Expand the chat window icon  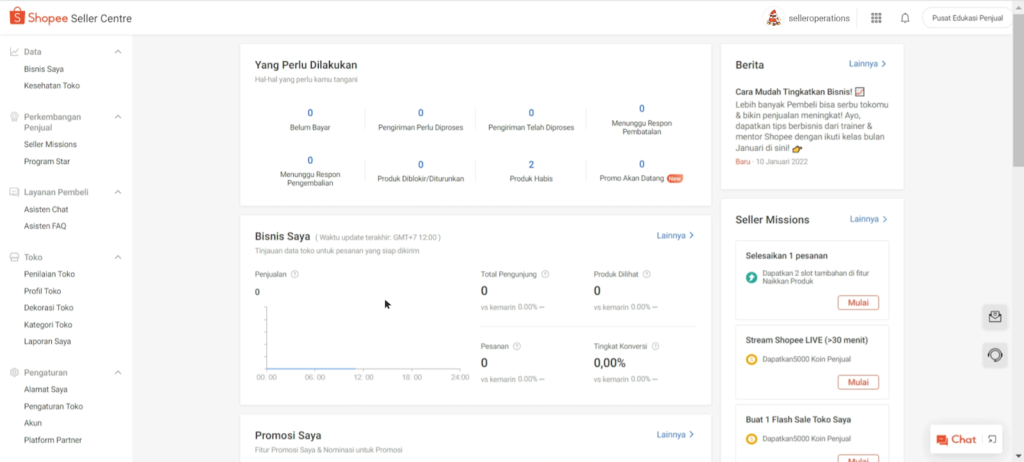tap(992, 439)
